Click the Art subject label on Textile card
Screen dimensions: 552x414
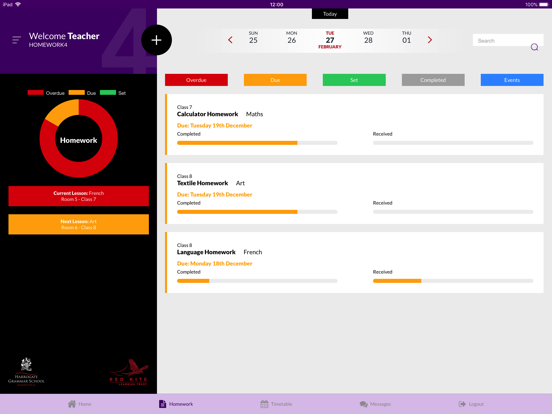pyautogui.click(x=240, y=183)
